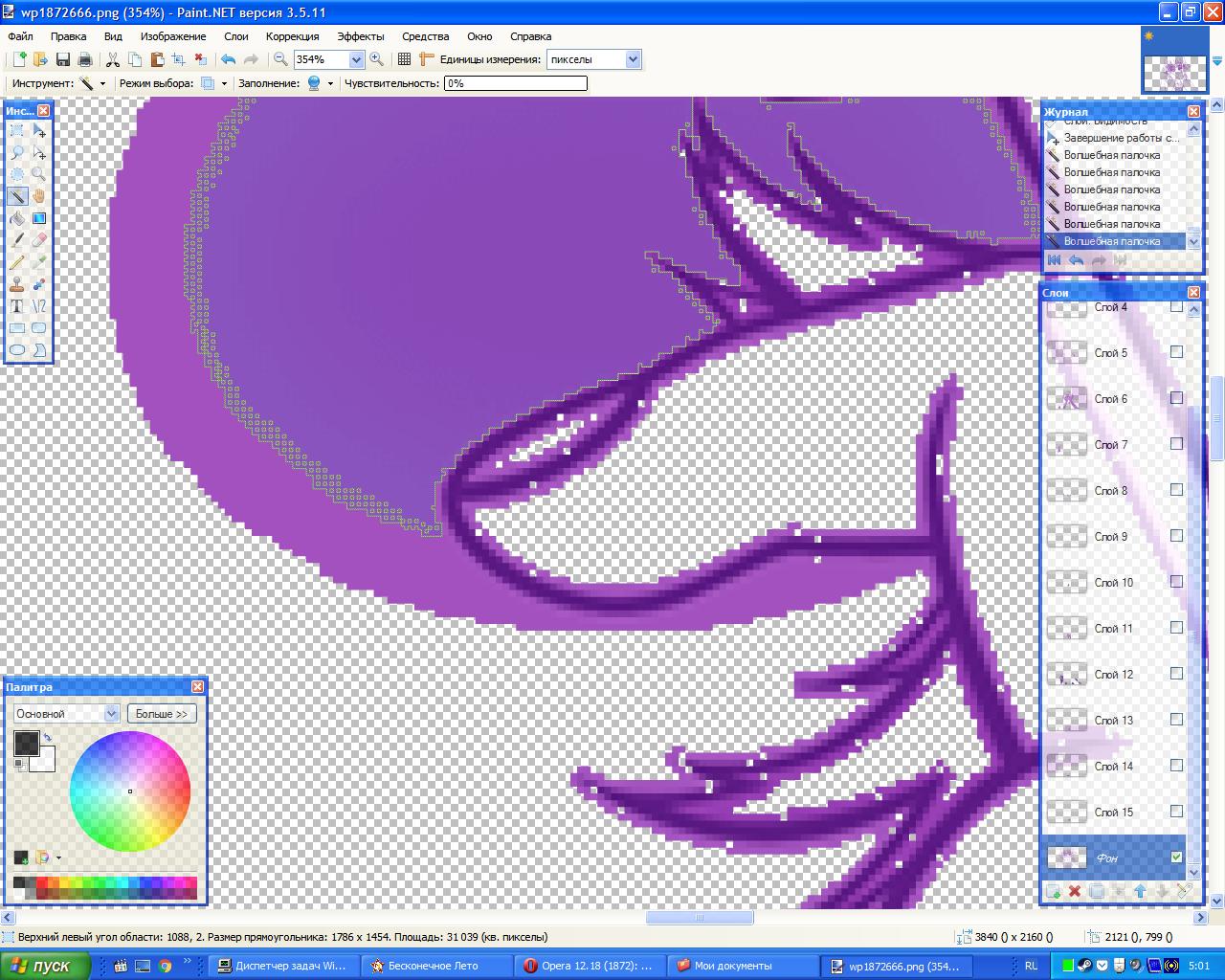1225x980 pixels.
Task: Select the Paintbrush tool
Action: 17,241
